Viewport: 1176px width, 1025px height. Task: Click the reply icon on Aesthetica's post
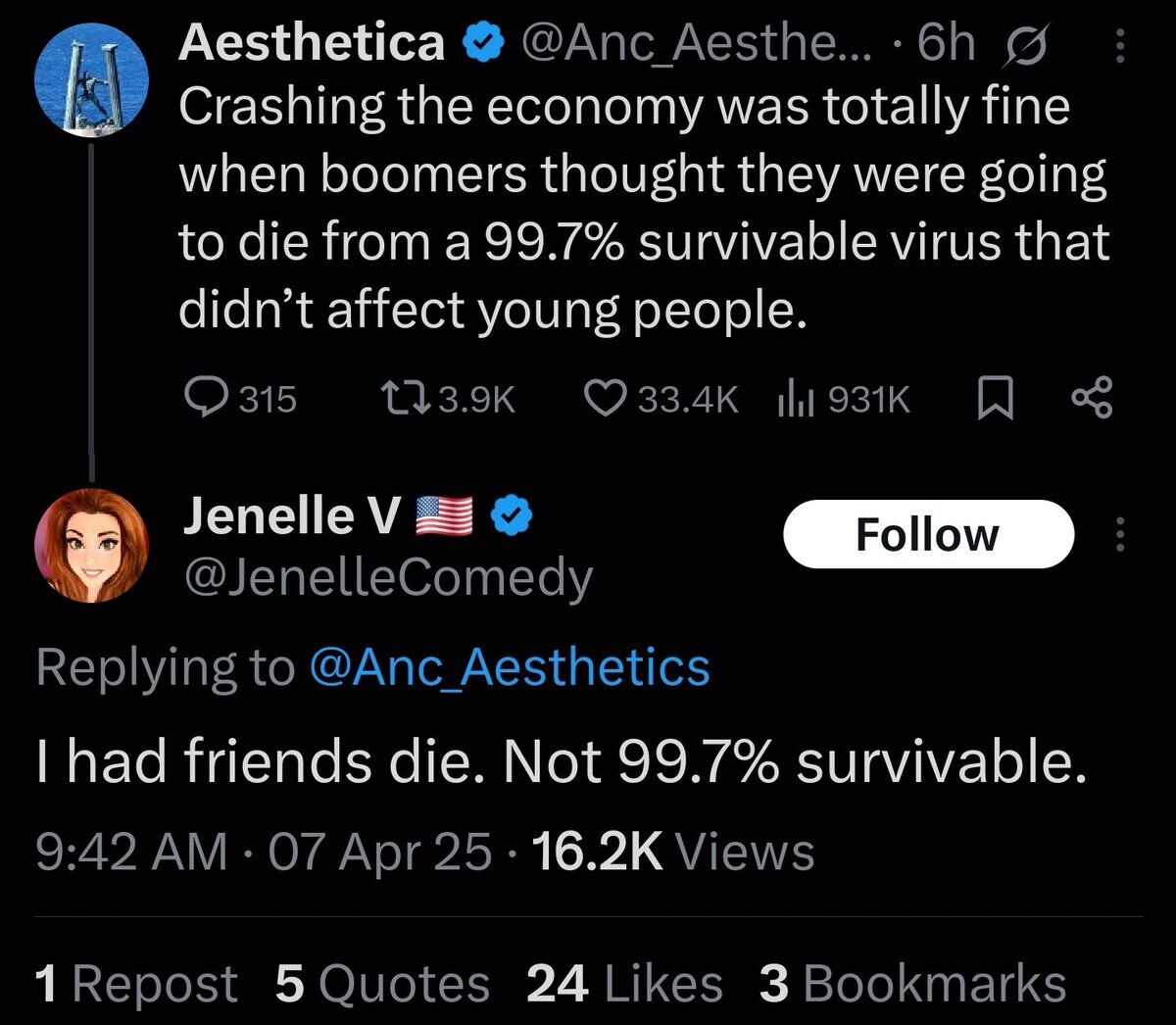tap(203, 398)
